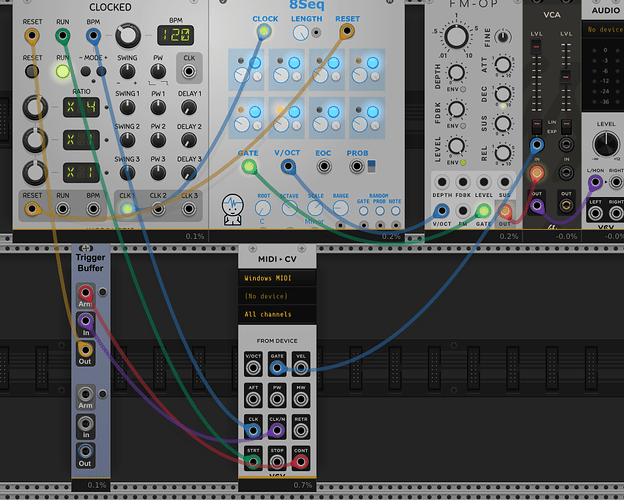Viewport: 624px width, 500px height.
Task: Click the RETR output port on MIDI-CV
Action: click(301, 431)
